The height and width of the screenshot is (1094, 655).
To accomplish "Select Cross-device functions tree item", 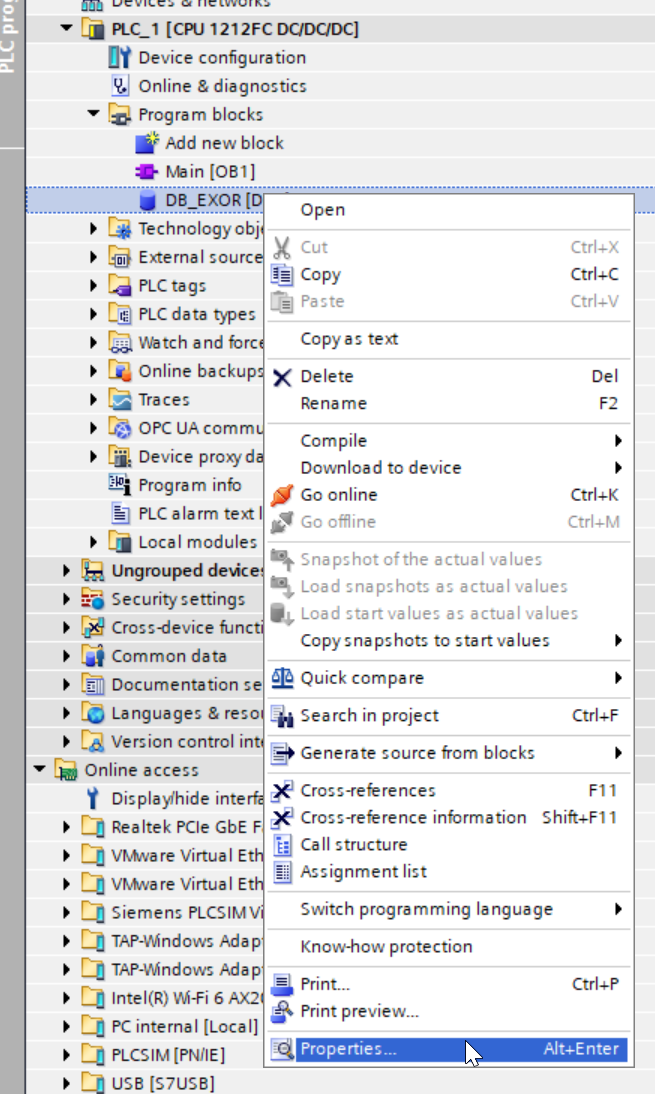I will tap(187, 628).
